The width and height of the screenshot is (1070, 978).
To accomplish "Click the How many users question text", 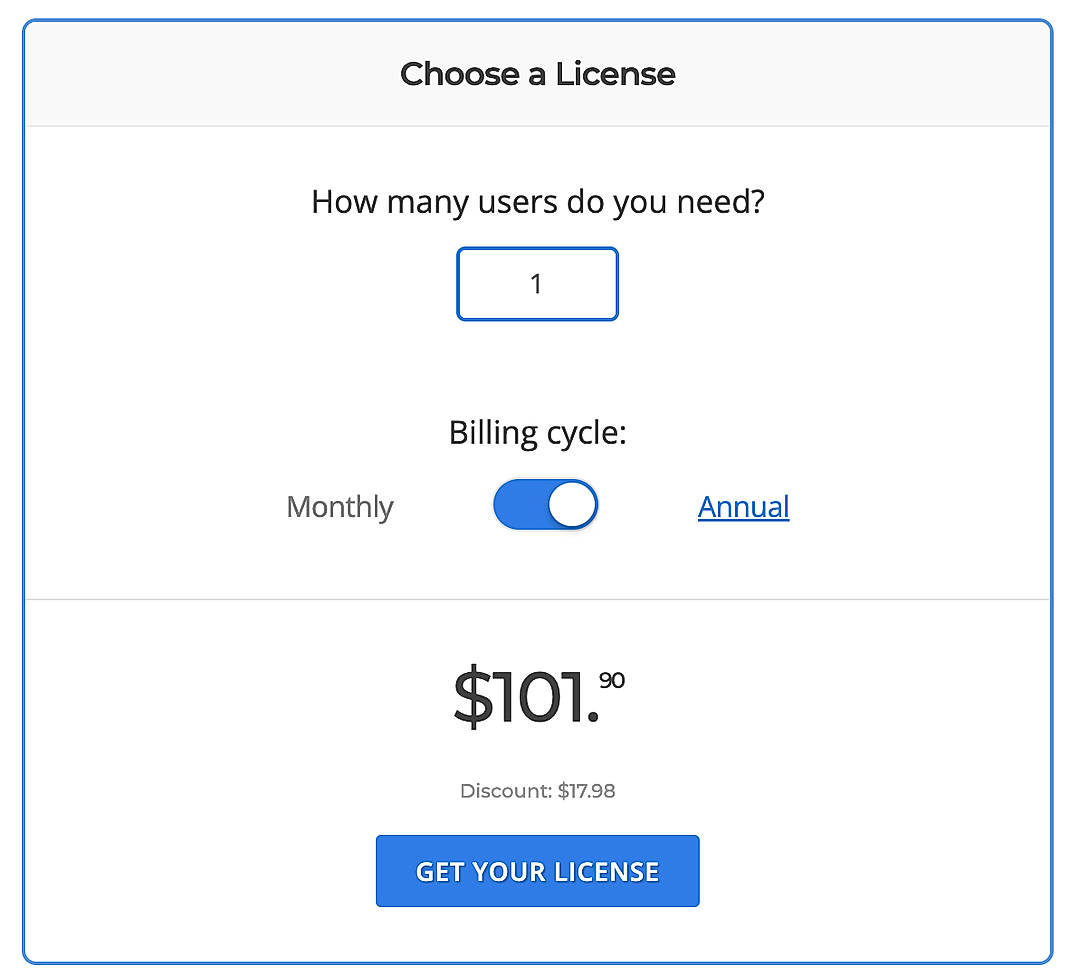I will tap(537, 201).
